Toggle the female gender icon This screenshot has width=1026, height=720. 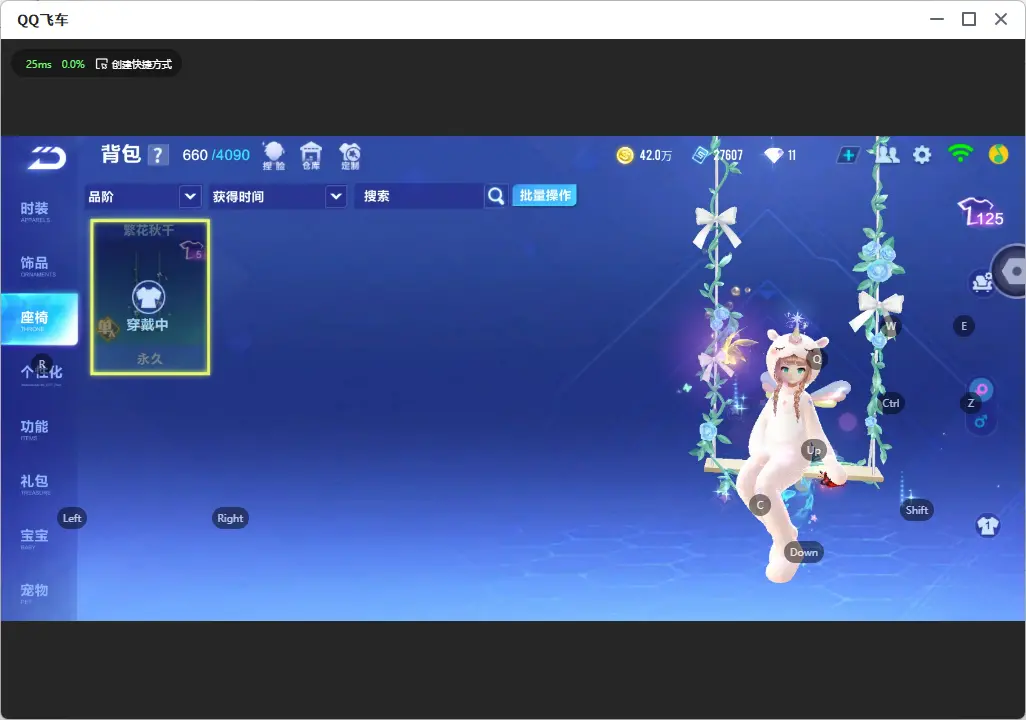point(982,389)
